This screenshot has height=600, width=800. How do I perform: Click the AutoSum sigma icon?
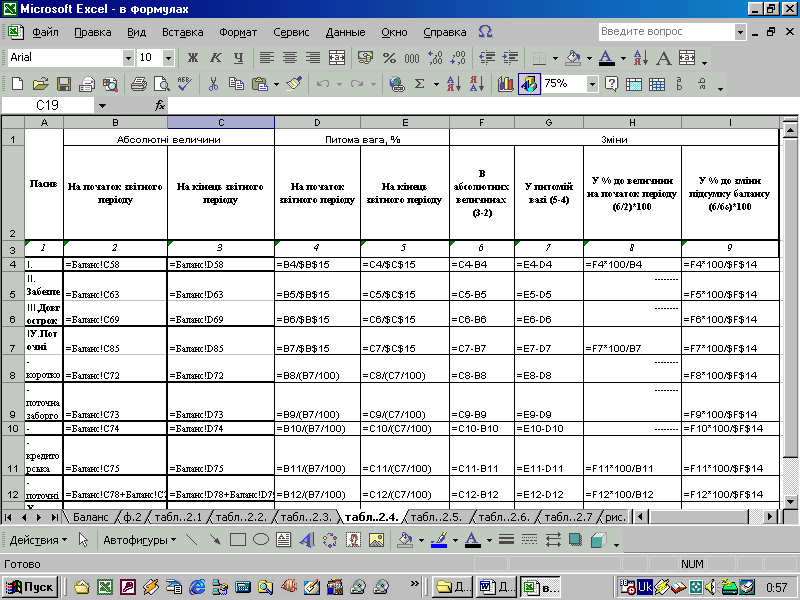[420, 84]
